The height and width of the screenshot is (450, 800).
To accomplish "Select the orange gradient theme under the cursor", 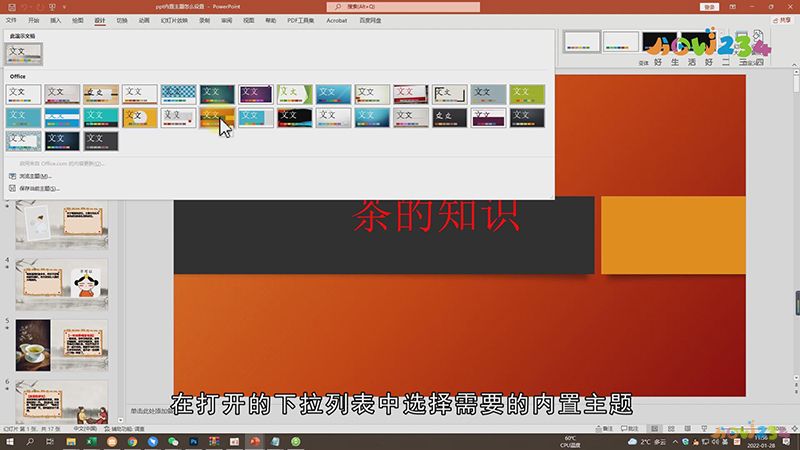I will coord(217,118).
